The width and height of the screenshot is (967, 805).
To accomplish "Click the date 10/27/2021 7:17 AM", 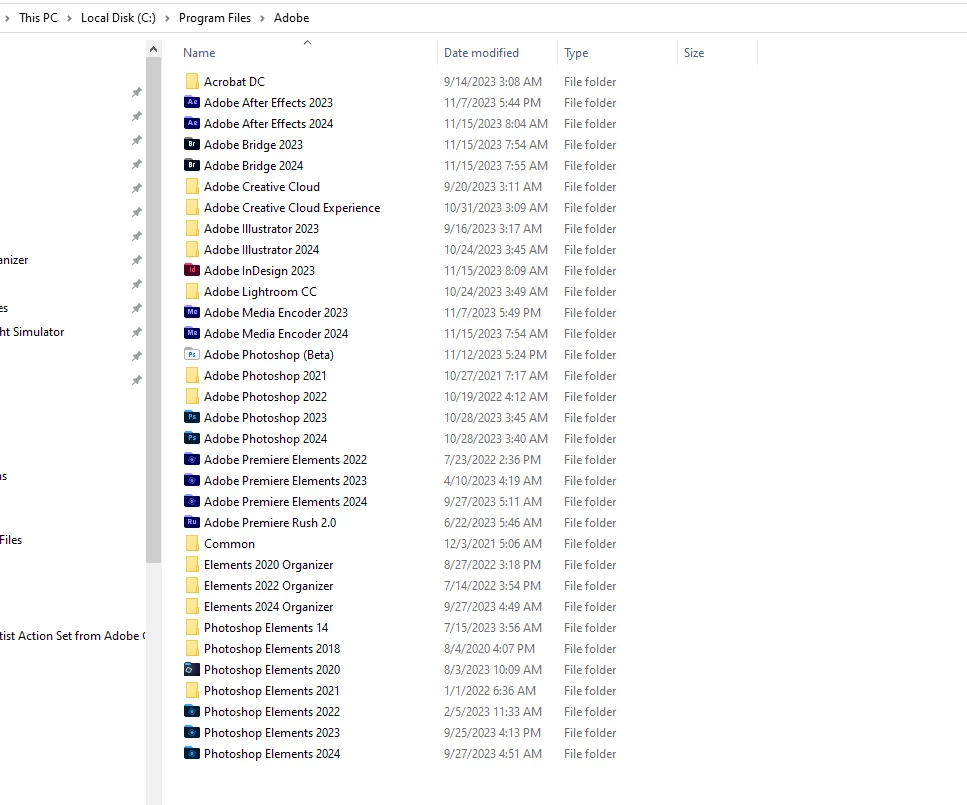I will click(x=496, y=375).
